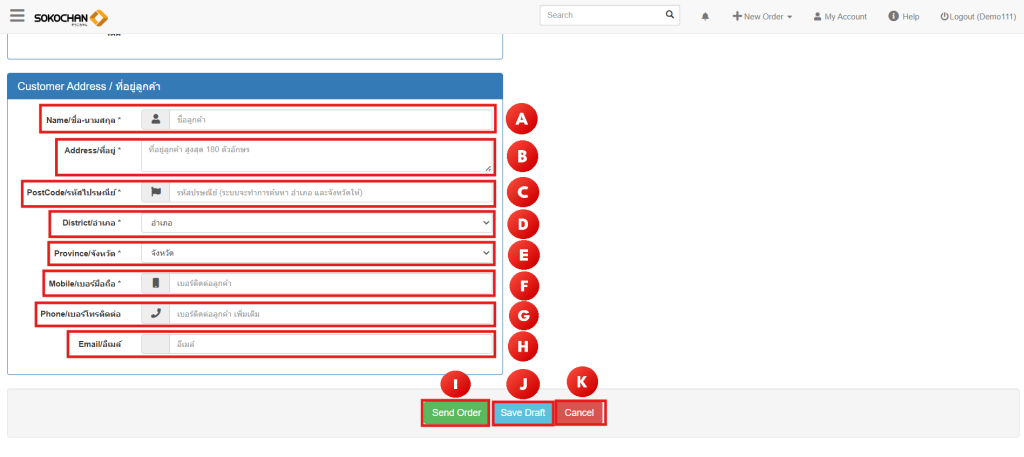
Task: Click the person icon beside Name field
Action: 155,119
